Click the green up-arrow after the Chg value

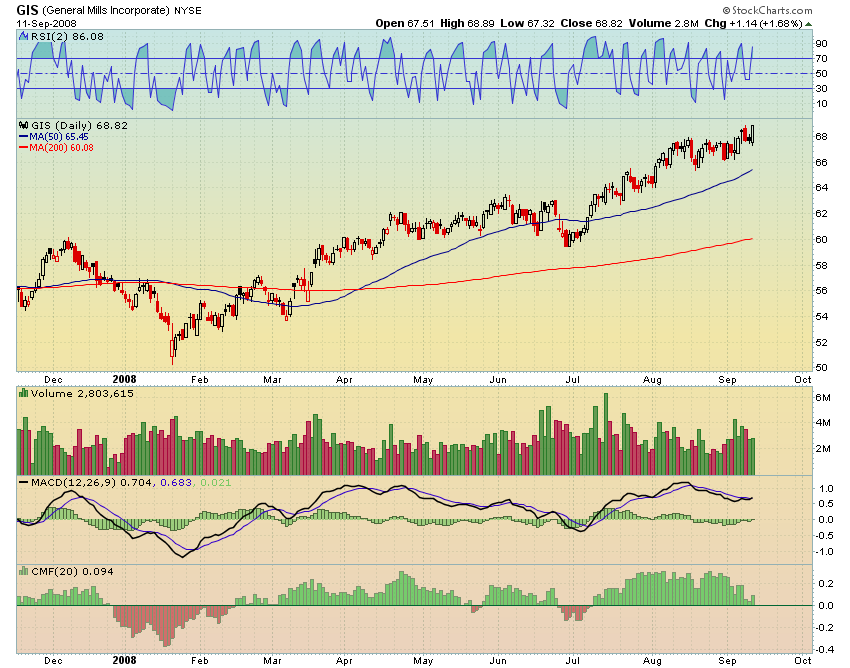point(808,24)
